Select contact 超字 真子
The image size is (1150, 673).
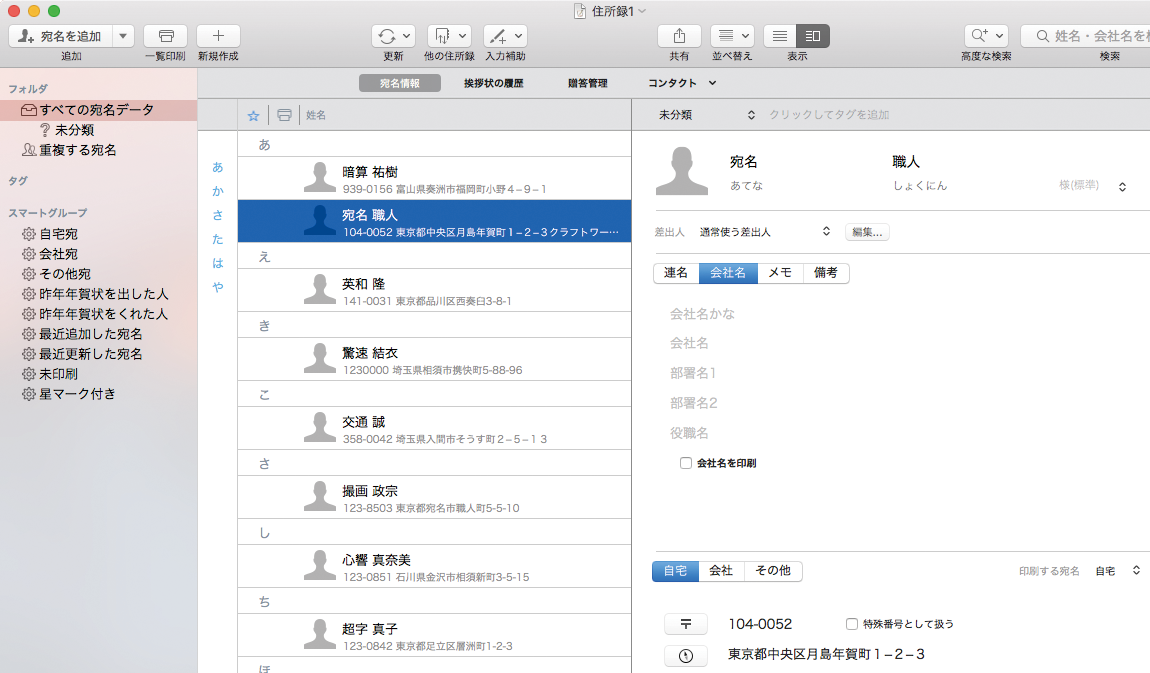pyautogui.click(x=434, y=635)
